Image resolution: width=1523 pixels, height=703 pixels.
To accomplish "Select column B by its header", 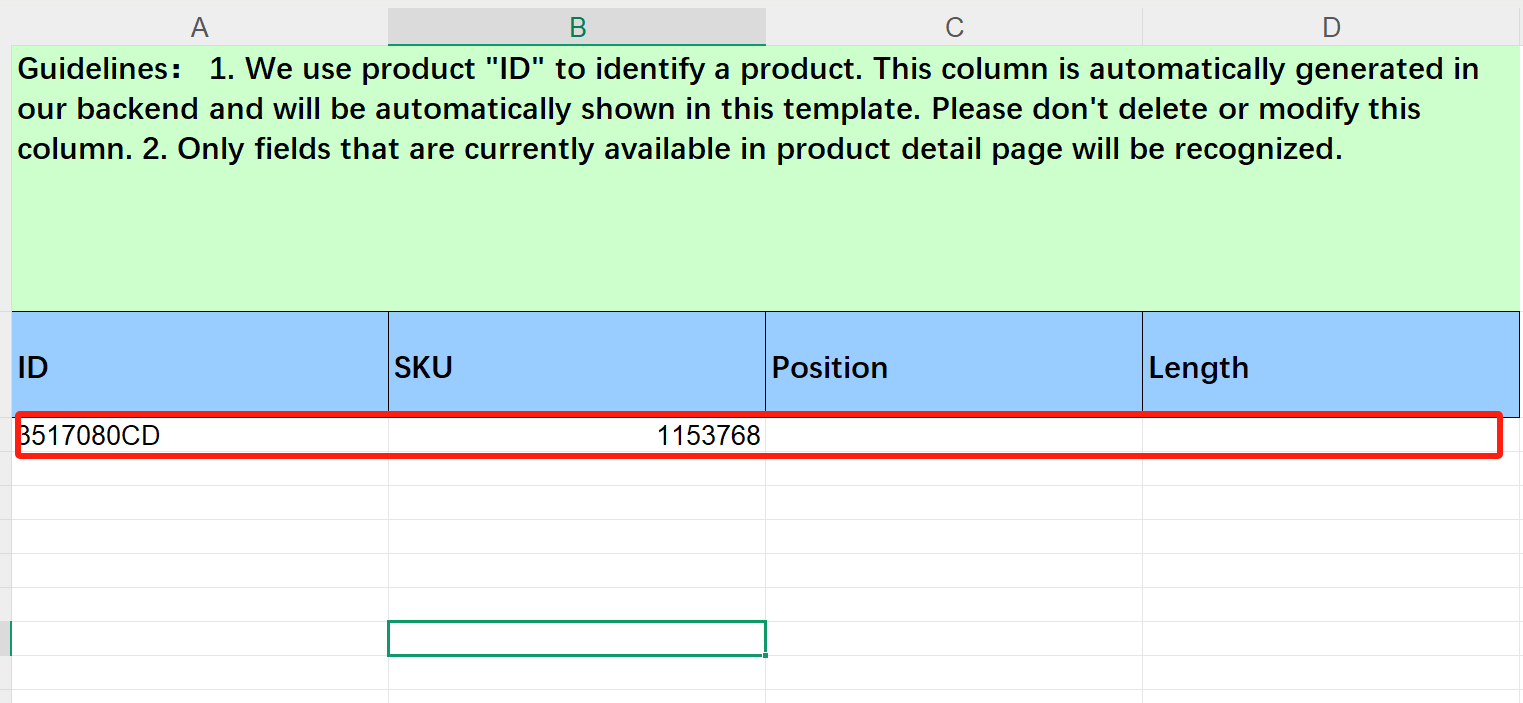I will pos(577,27).
